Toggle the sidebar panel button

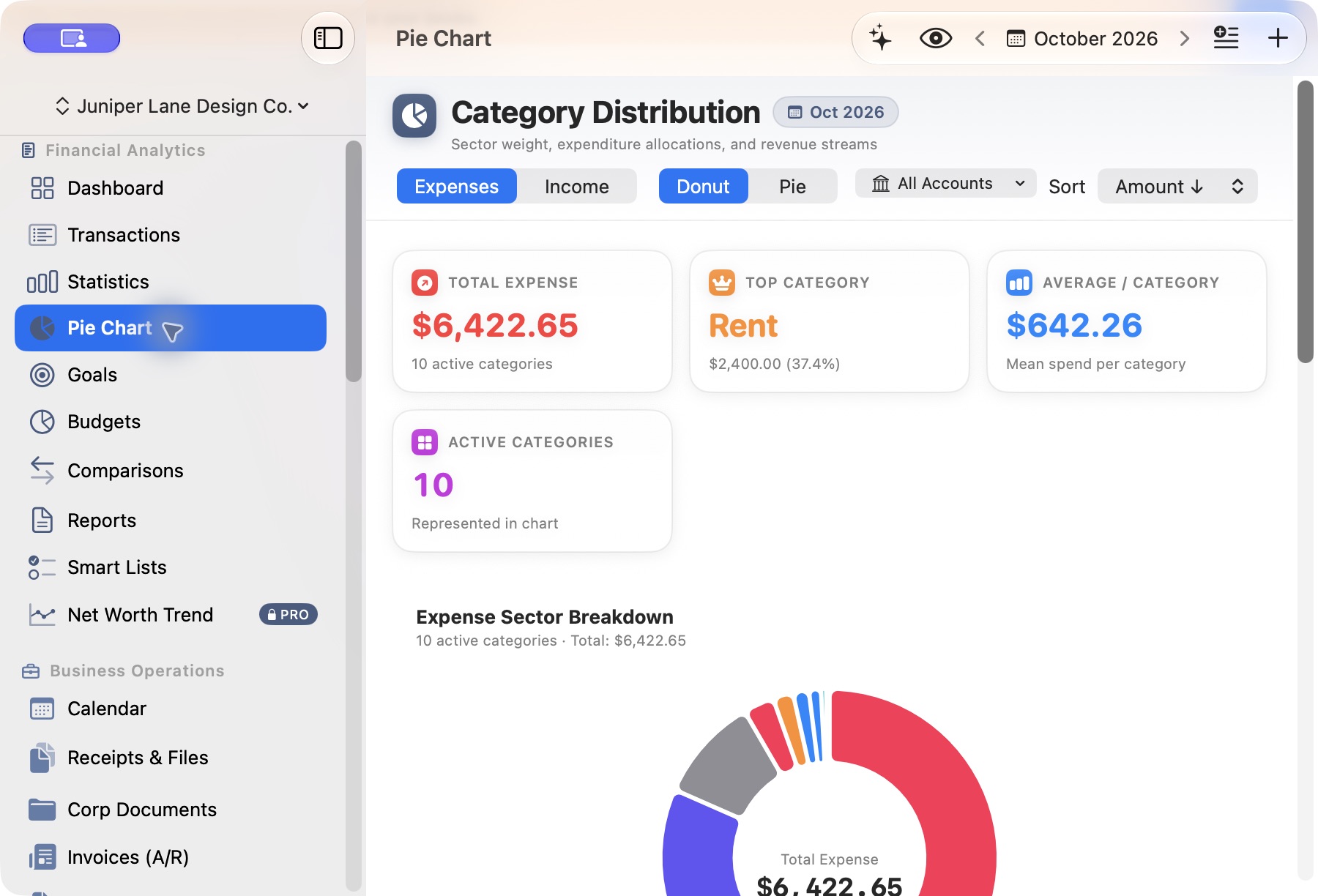[328, 38]
